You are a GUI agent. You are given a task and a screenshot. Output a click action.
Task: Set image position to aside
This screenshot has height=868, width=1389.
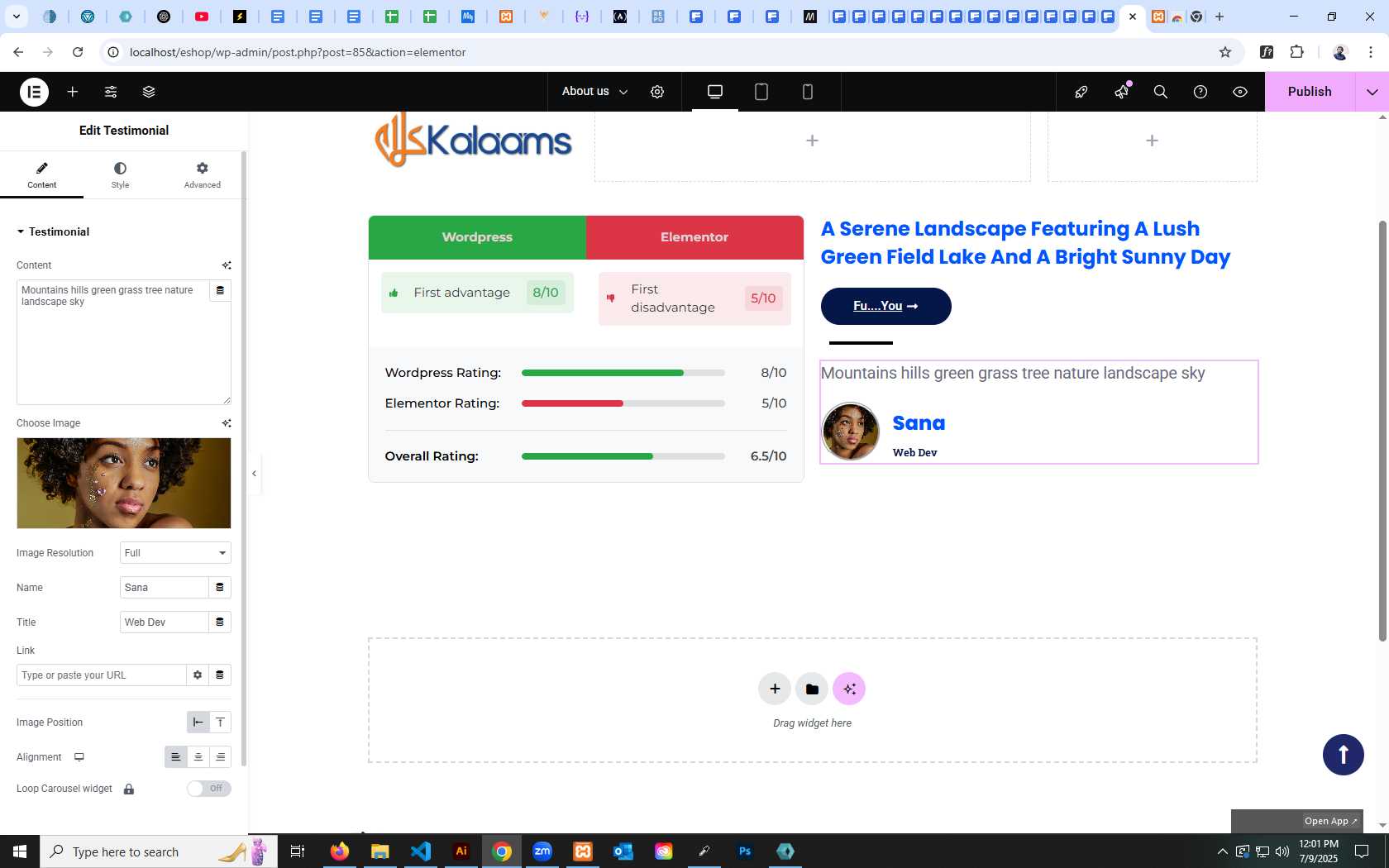tap(198, 723)
